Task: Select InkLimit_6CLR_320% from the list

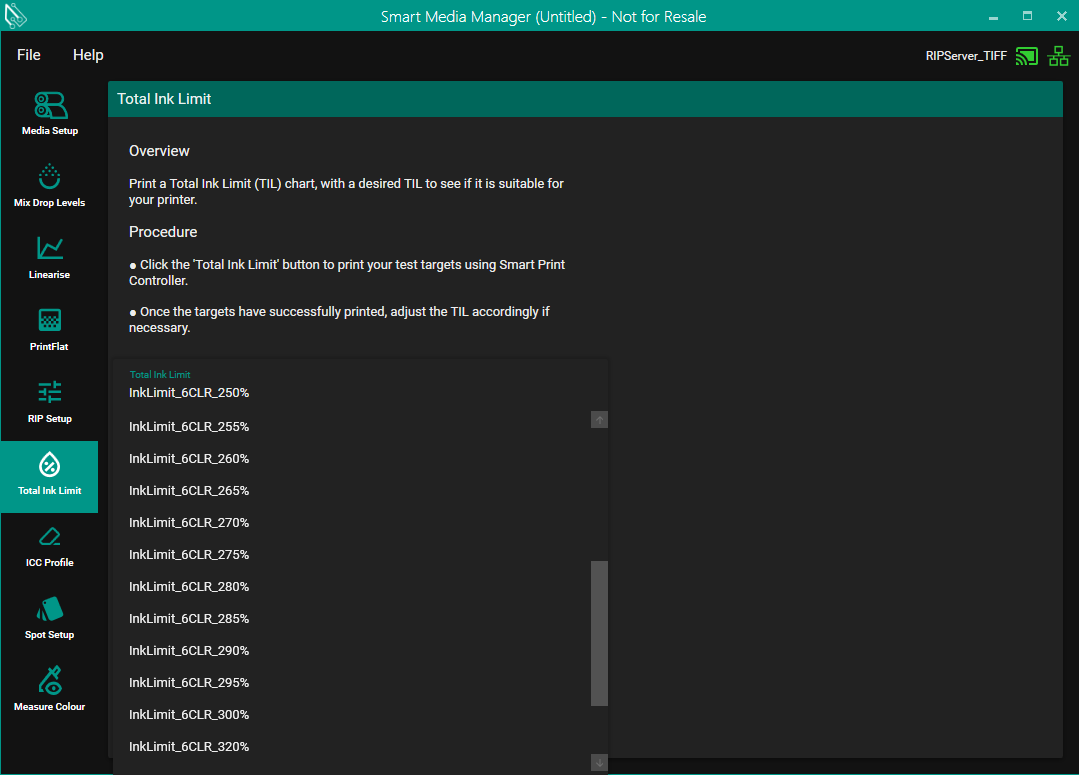Action: pos(189,747)
